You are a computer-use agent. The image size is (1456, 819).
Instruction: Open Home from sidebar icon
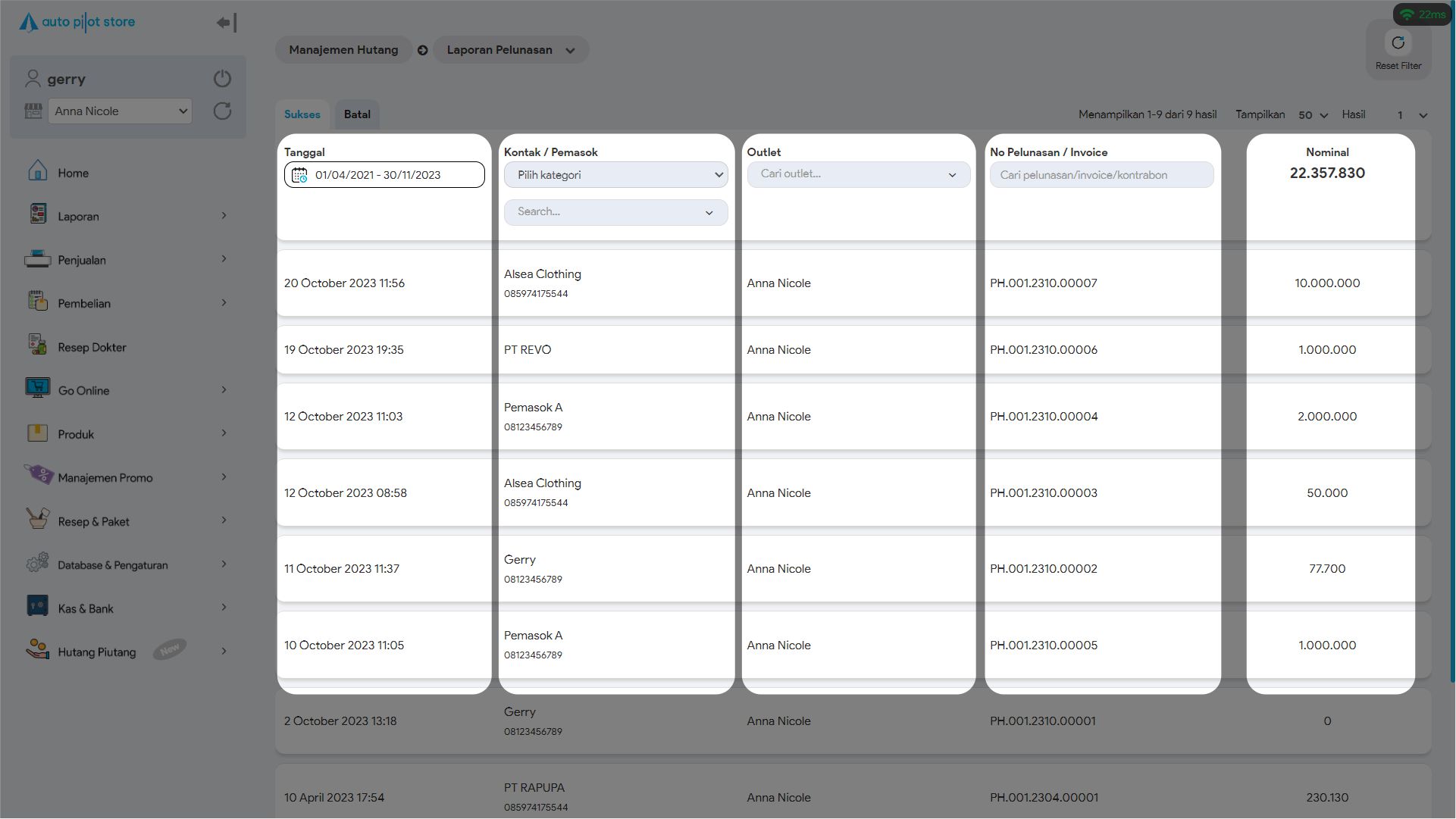point(37,172)
